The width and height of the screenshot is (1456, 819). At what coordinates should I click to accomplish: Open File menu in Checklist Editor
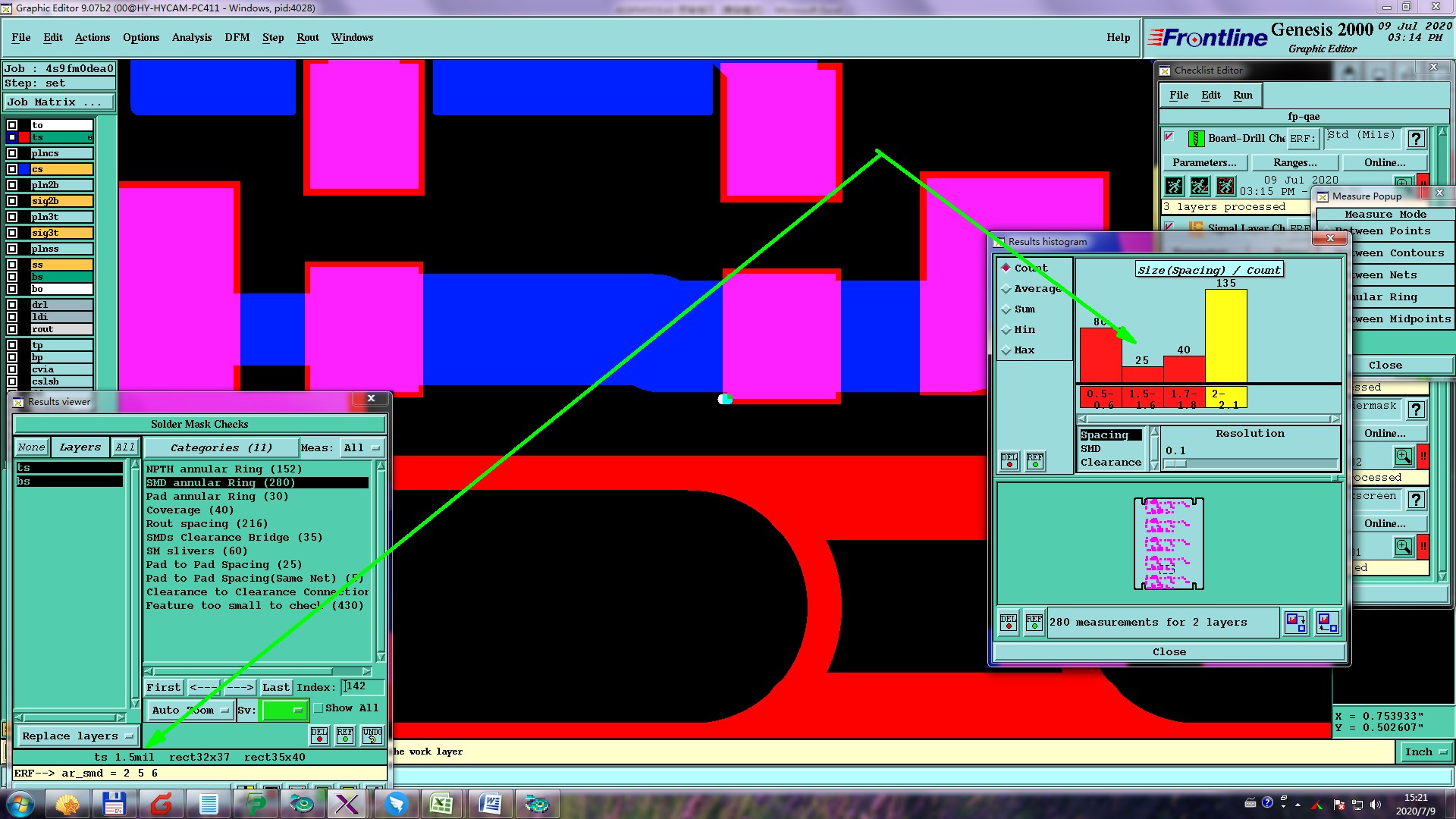1179,95
